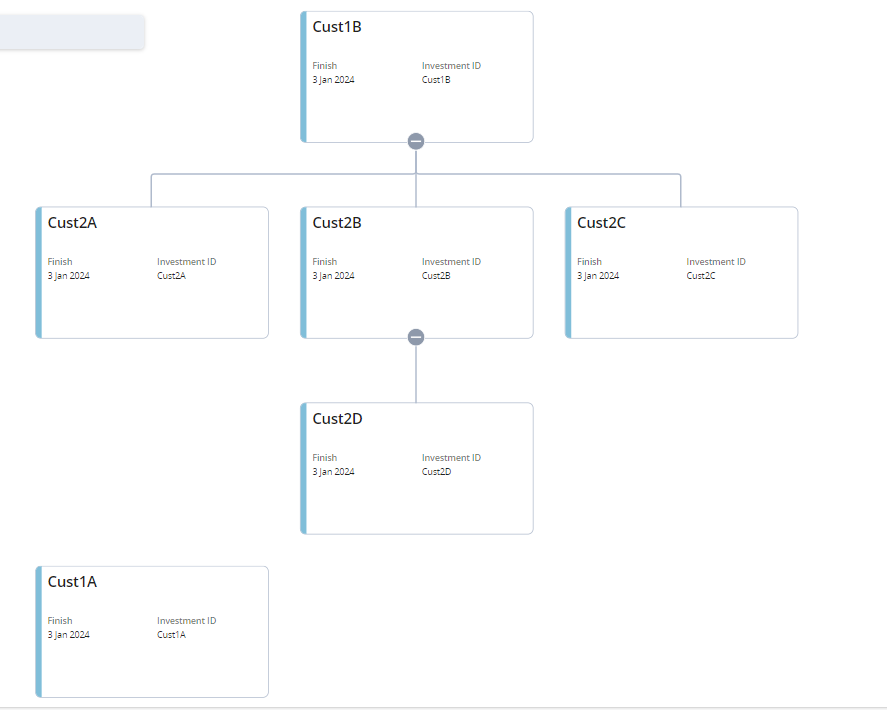Click the Finish date on Cust1A card
887x710 pixels.
tap(68, 635)
